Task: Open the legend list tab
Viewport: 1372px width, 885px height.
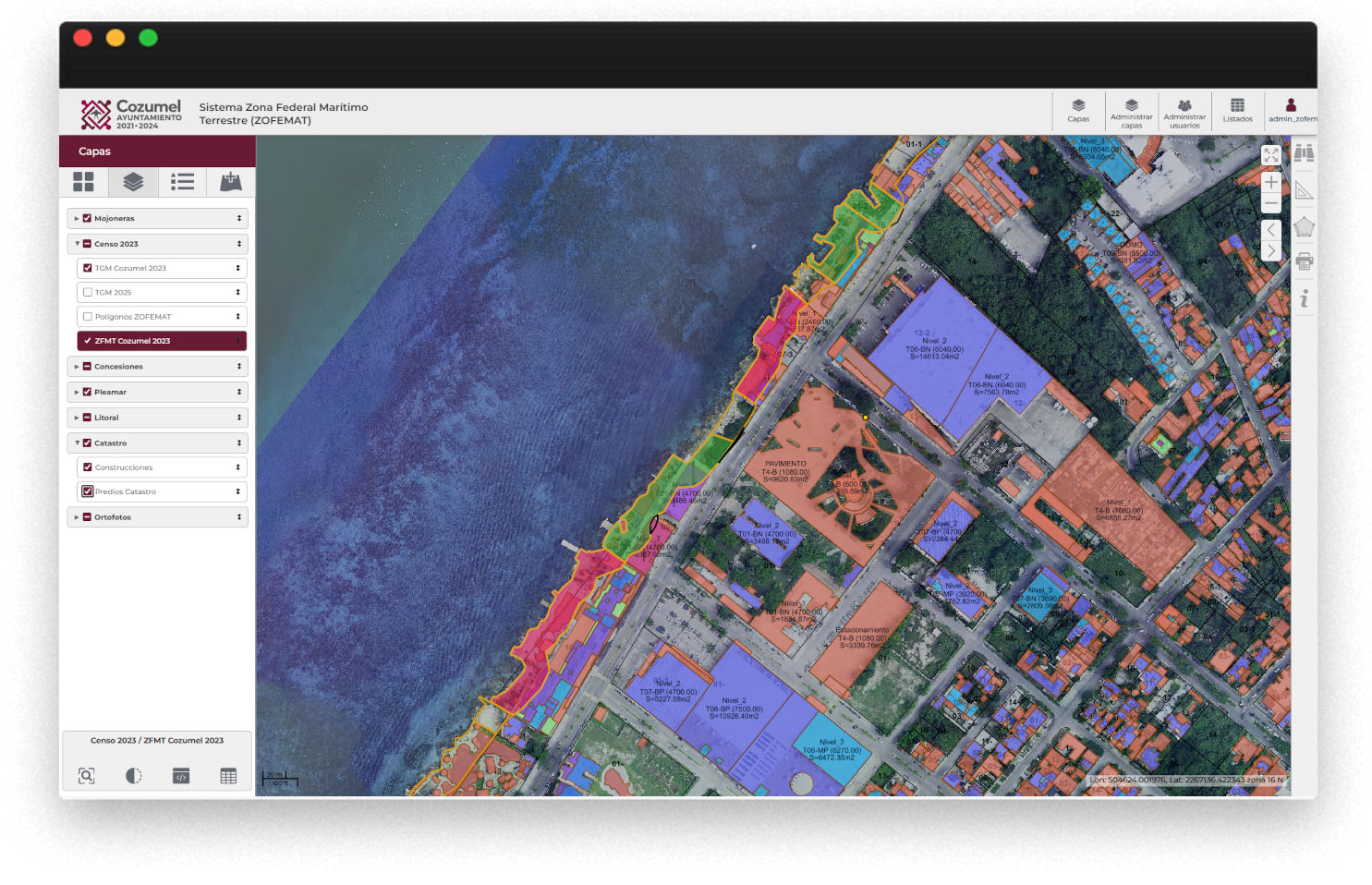Action: click(x=182, y=182)
